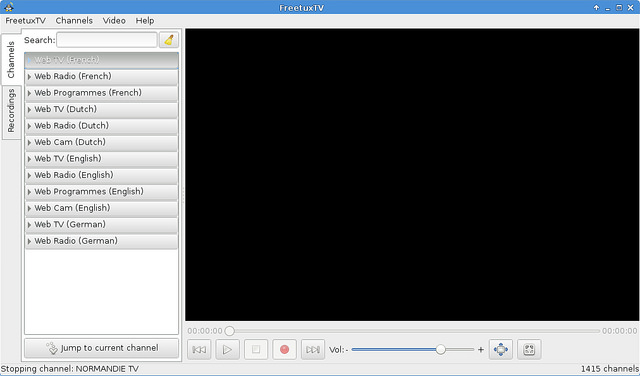Click the broom icon to clear search
Image resolution: width=640 pixels, height=376 pixels.
[x=169, y=40]
